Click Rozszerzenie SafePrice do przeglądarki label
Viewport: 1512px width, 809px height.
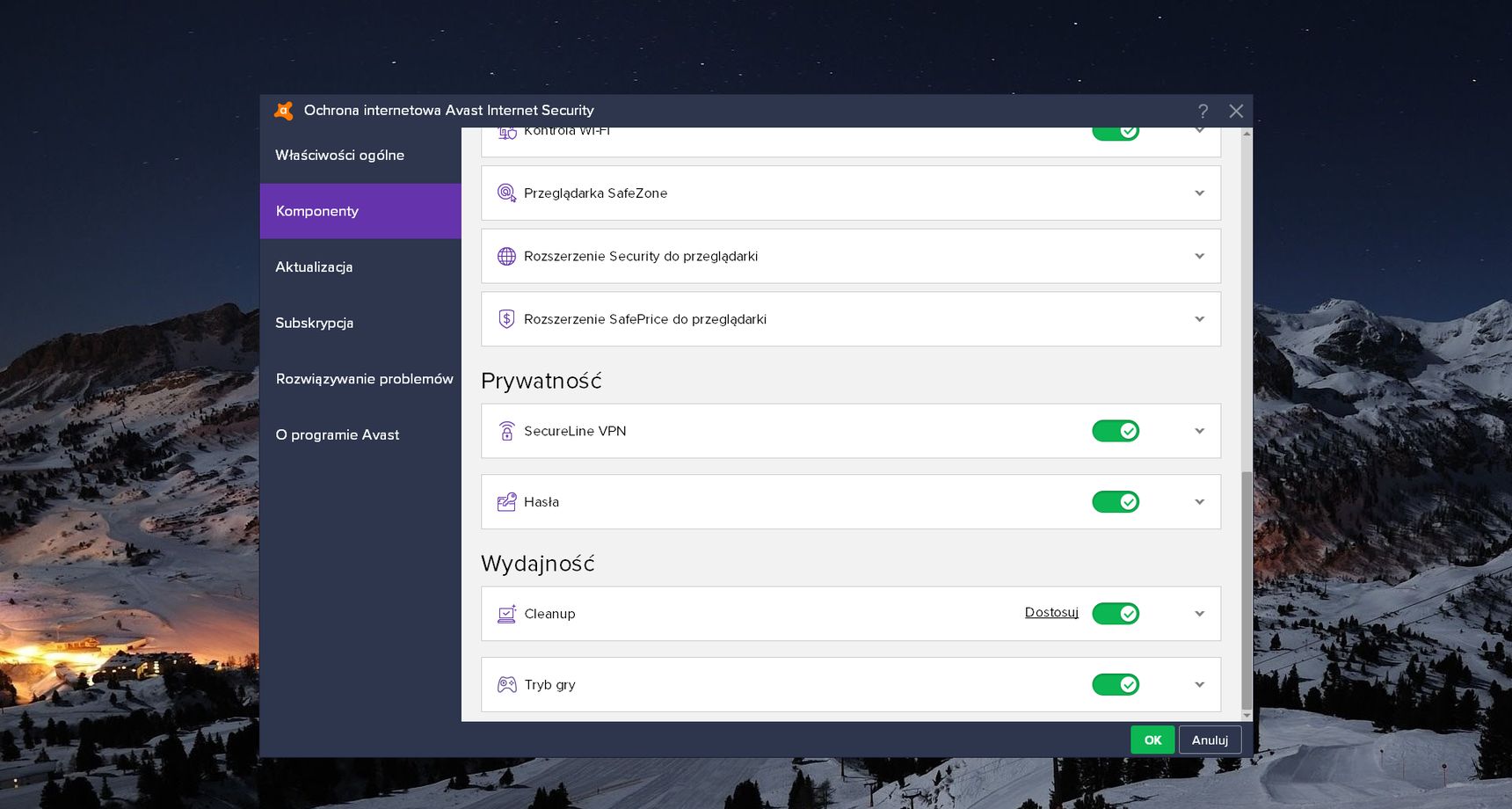click(x=645, y=319)
